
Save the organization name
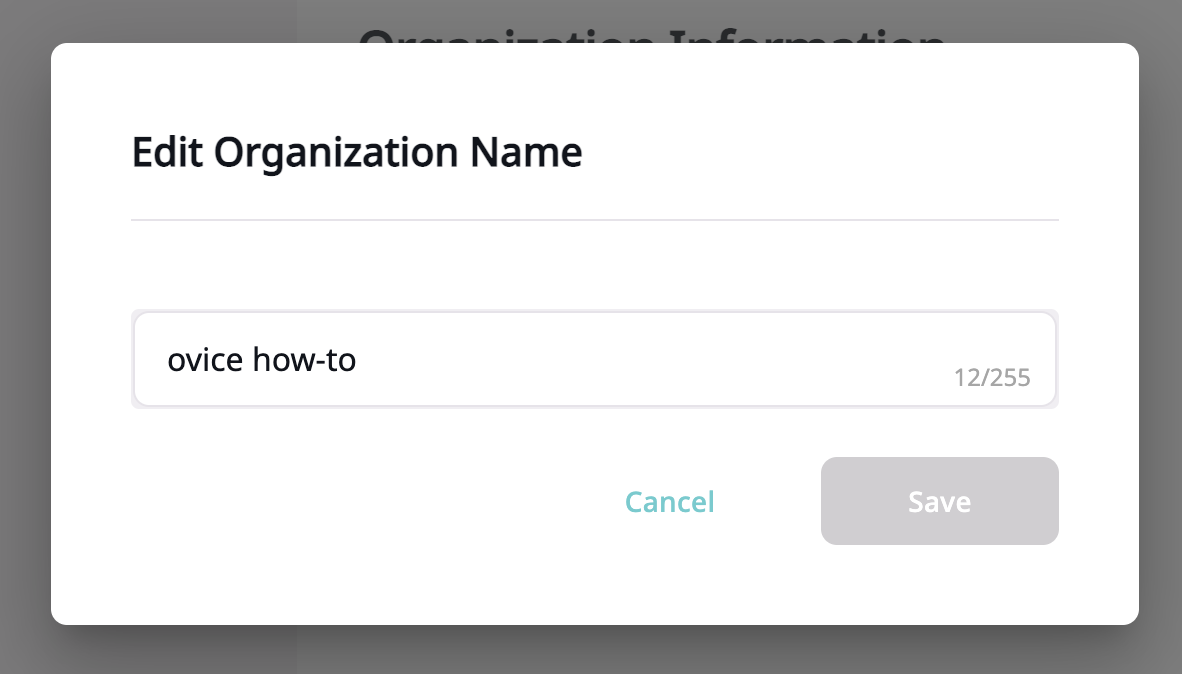tap(939, 501)
